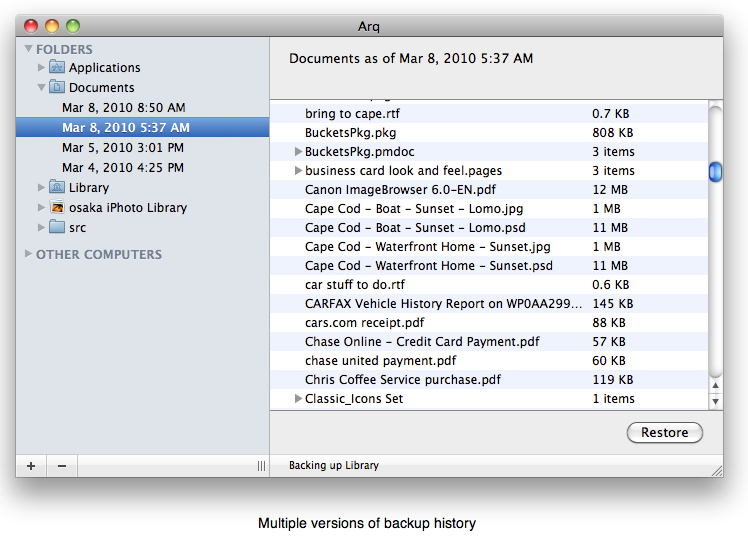The width and height of the screenshot is (748, 553).
Task: Click the FOLDERS heading
Action: coord(64,49)
